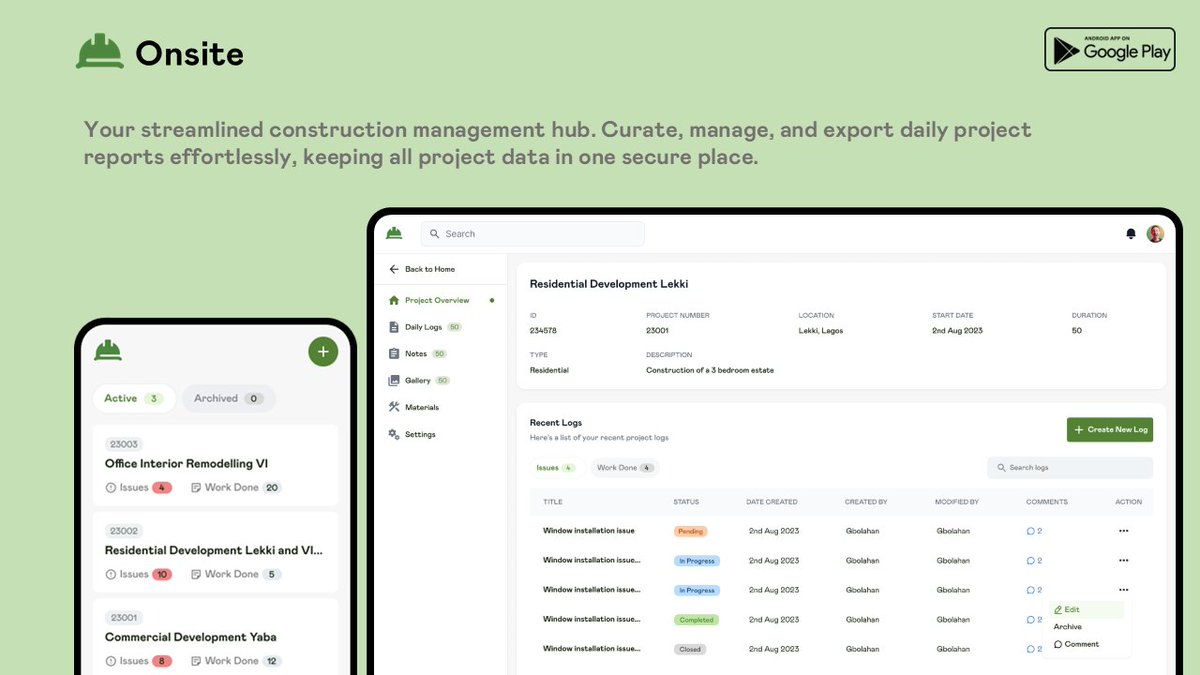
Task: Open comments for first In Progress row
Action: point(1035,561)
